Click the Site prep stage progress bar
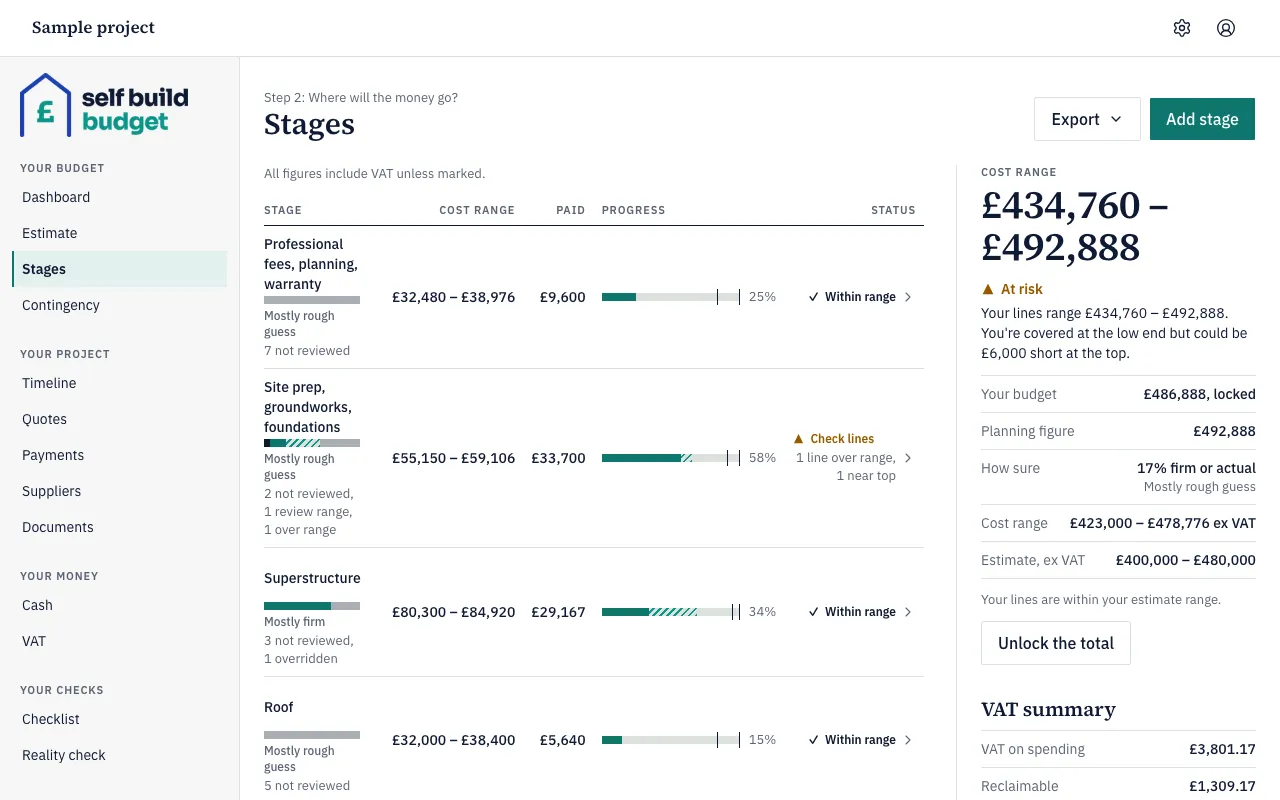The height and width of the screenshot is (800, 1280). [x=671, y=458]
